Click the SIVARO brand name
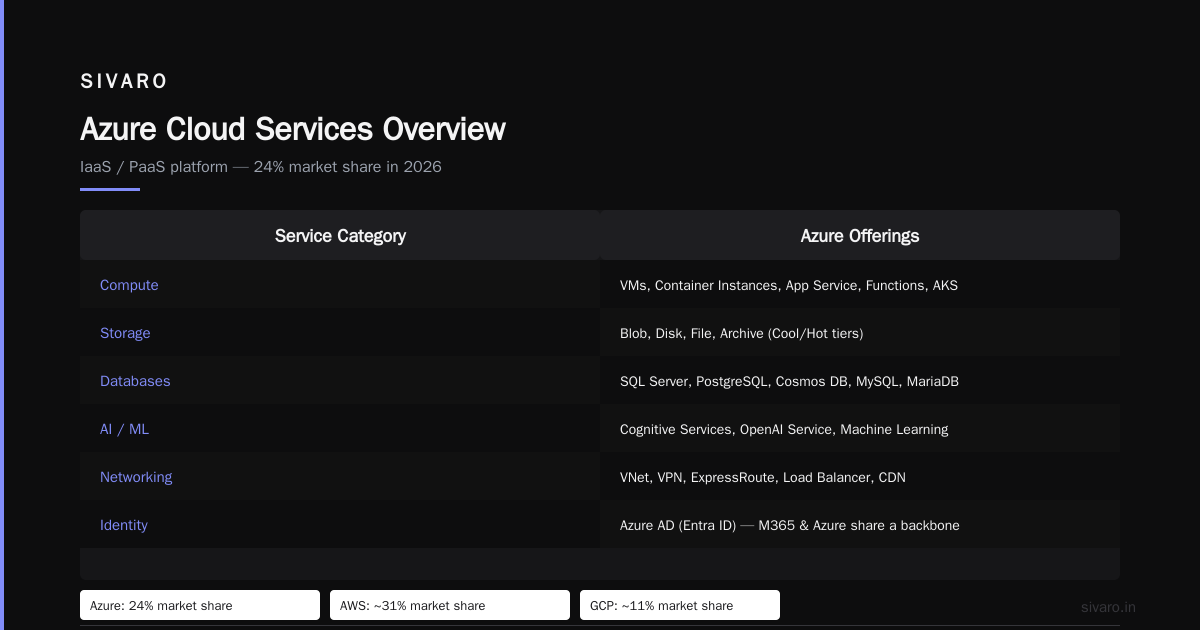This screenshot has height=630, width=1200. tap(124, 81)
